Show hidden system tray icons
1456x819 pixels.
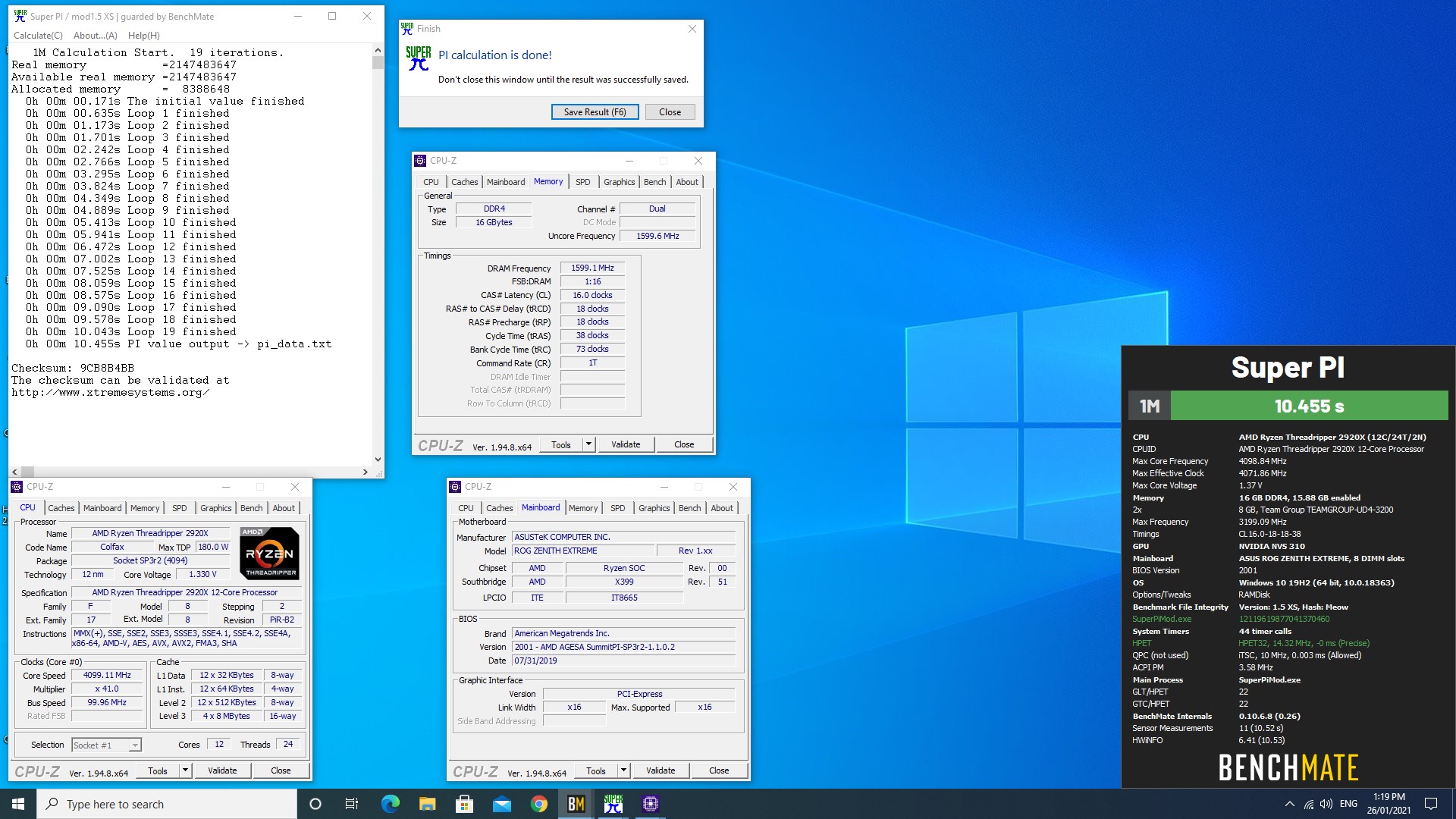(x=1289, y=804)
